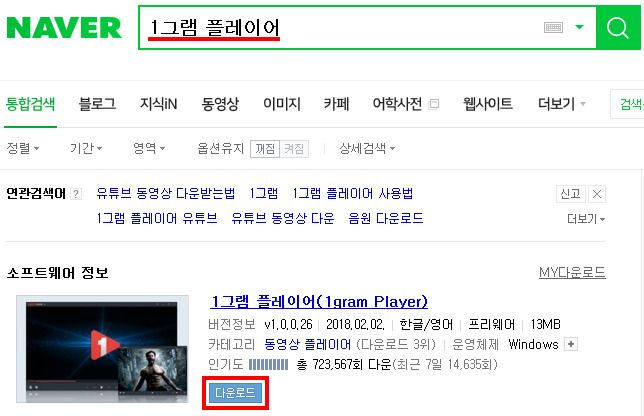This screenshot has width=644, height=416.
Task: Turn option retention to 켜짐
Action: 294,149
